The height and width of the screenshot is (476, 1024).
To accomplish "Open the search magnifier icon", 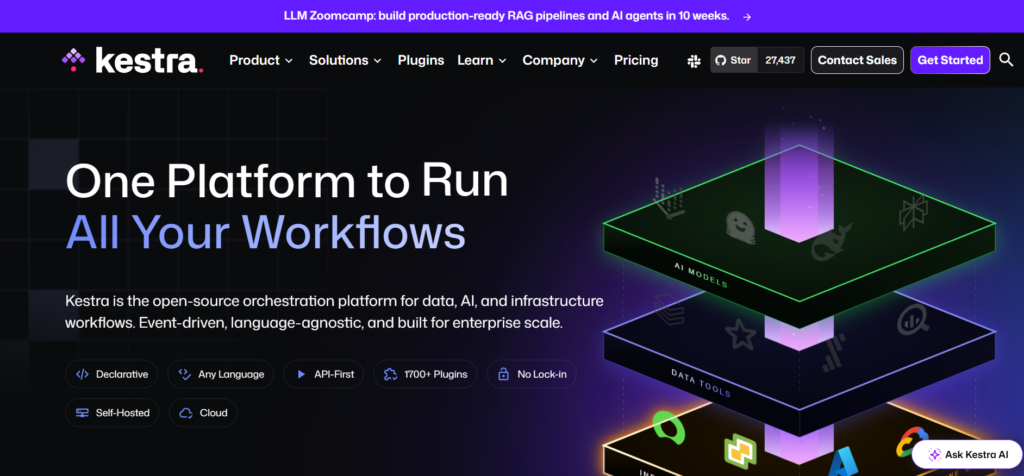I will (1006, 60).
